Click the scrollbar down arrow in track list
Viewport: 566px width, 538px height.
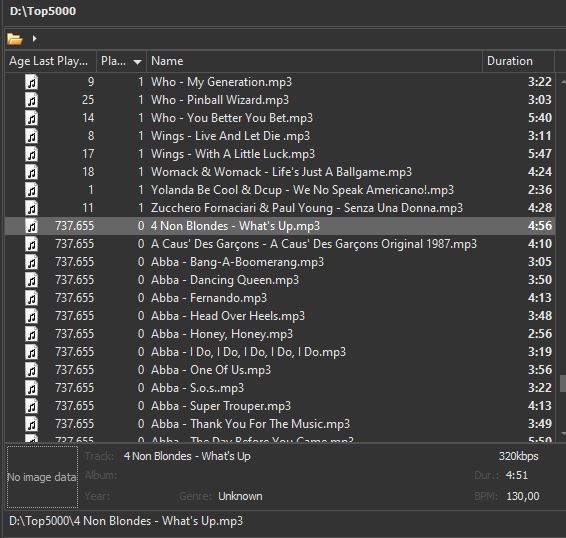[x=563, y=433]
